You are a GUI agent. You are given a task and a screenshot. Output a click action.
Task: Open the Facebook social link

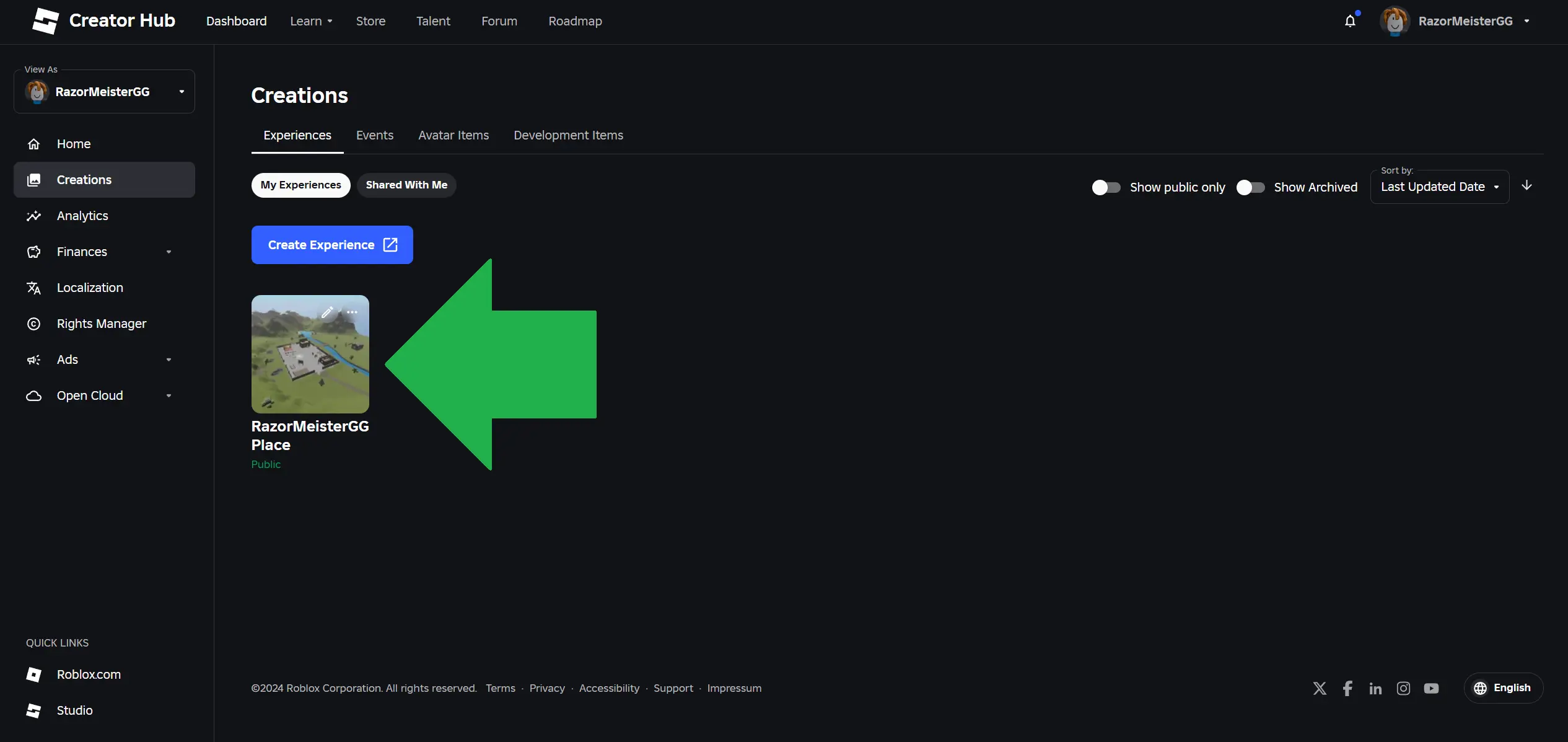coord(1347,688)
